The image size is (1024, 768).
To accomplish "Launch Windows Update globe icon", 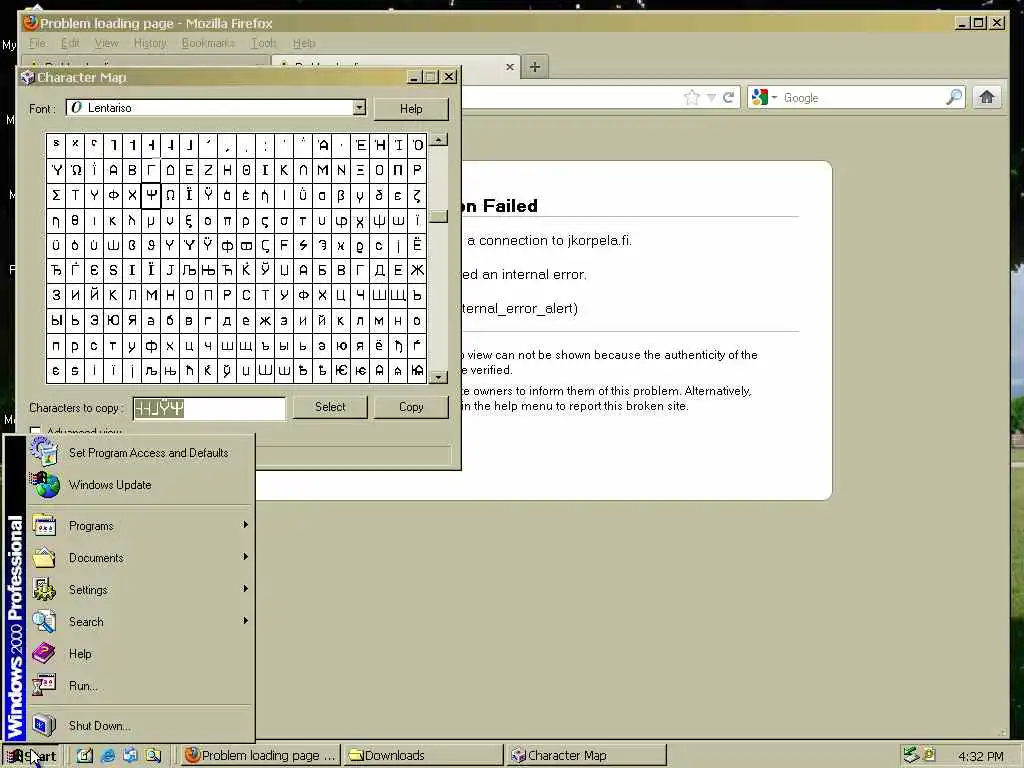I will [44, 484].
